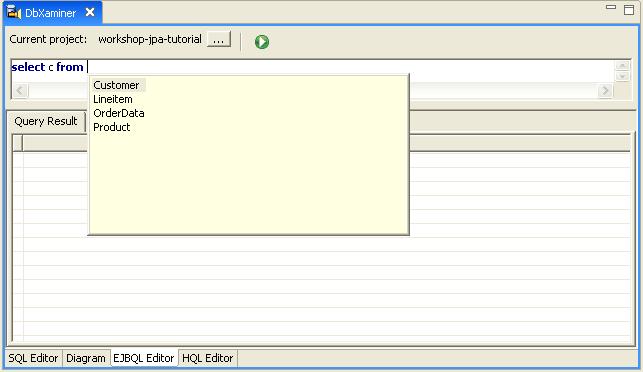643x372 pixels.
Task: Open the project browse "..." button
Action: tap(219, 39)
